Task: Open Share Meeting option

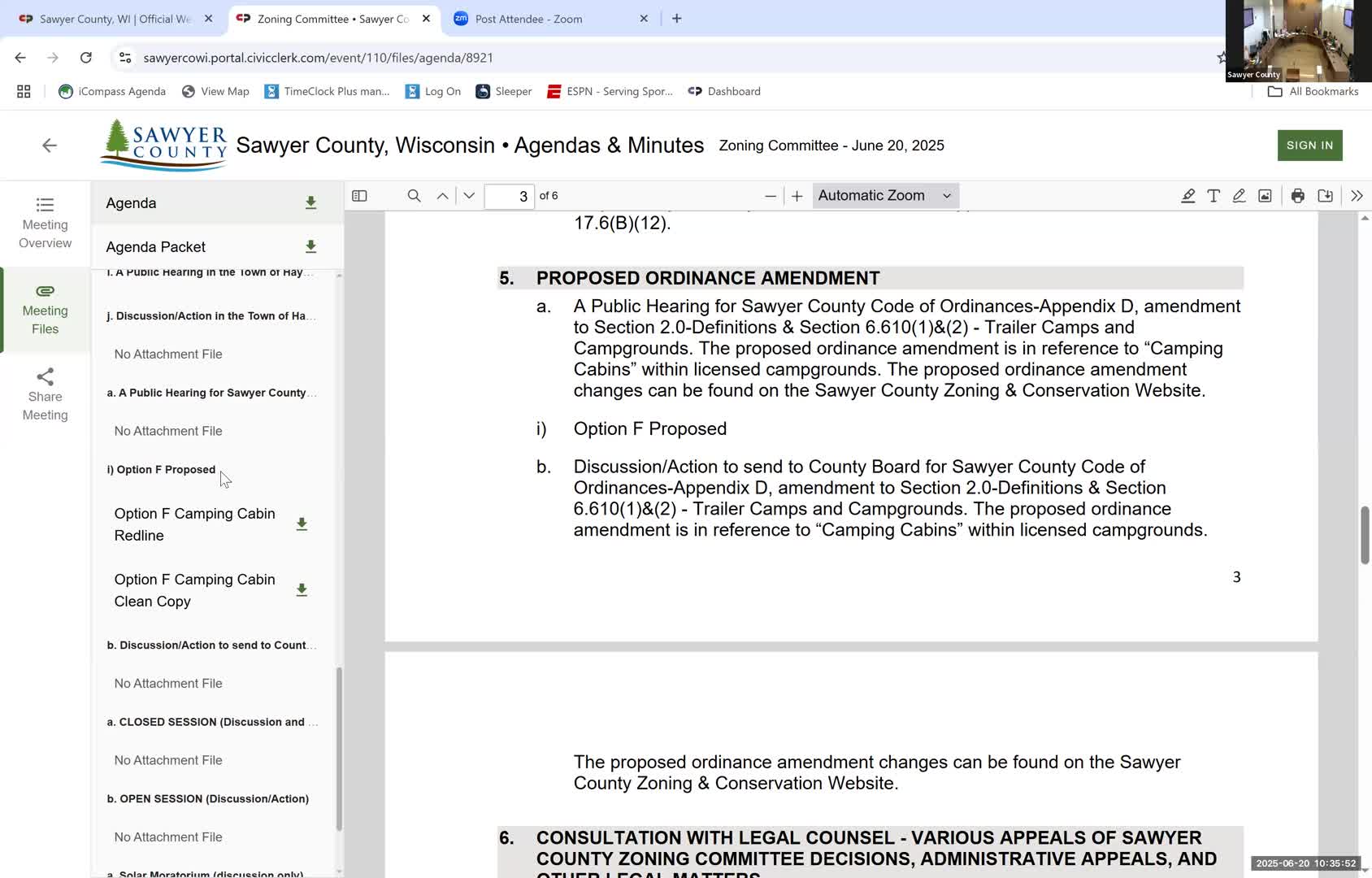Action: tap(45, 395)
